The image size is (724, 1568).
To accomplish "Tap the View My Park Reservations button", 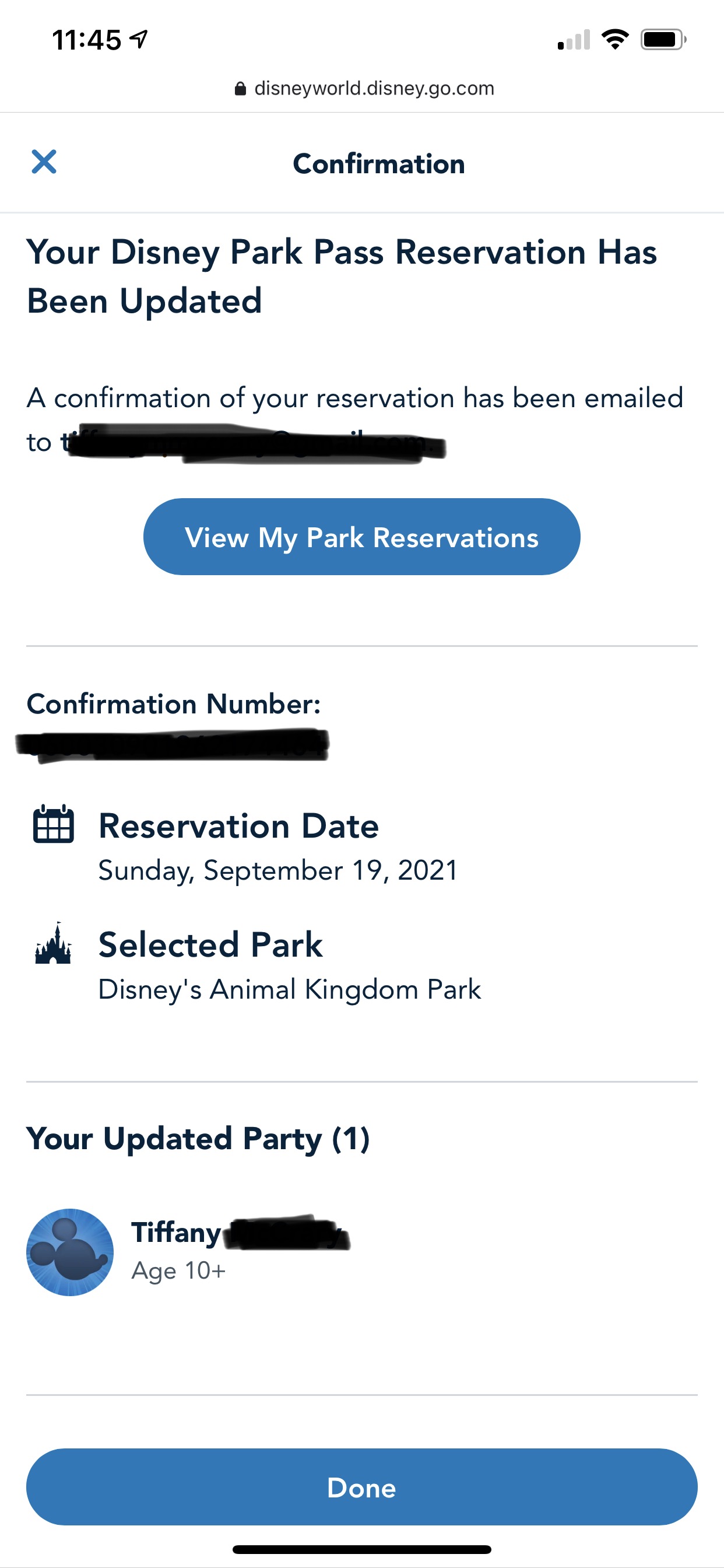I will pyautogui.click(x=361, y=537).
